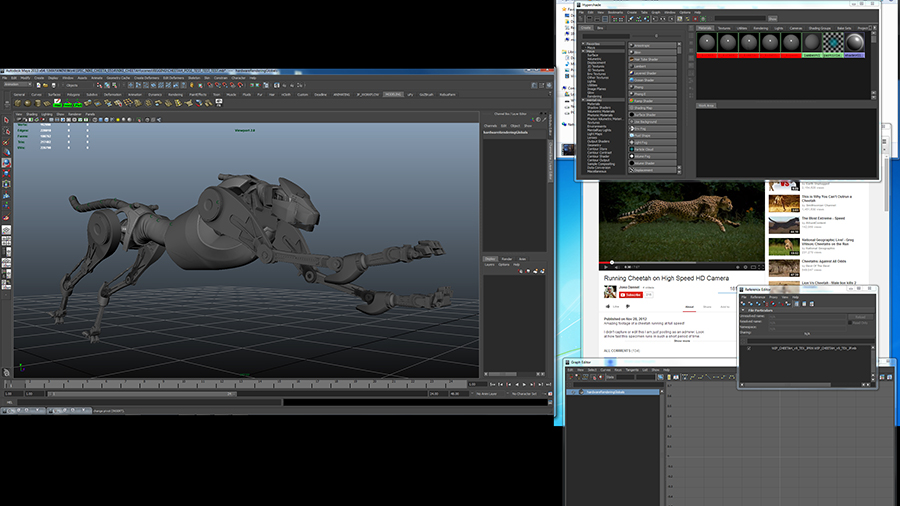This screenshot has width=900, height=506.
Task: Switch to the Bins tab in Hypershade
Action: tap(600, 28)
